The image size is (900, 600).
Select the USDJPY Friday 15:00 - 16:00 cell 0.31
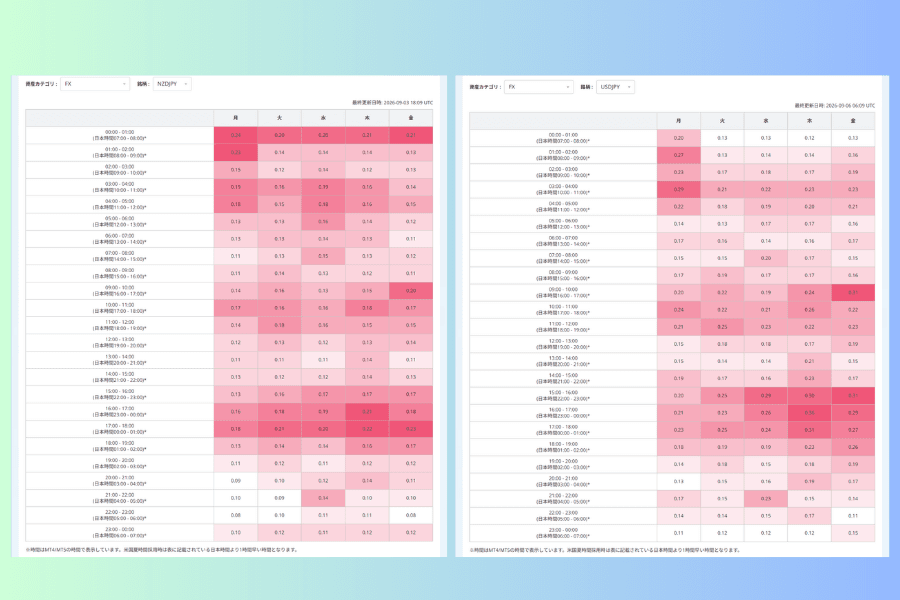[x=853, y=396]
